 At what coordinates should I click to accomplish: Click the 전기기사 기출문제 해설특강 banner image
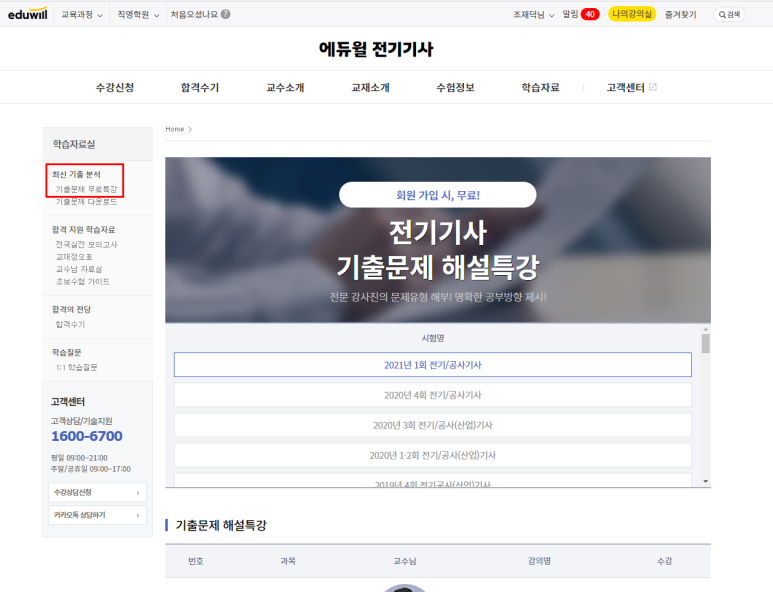click(438, 240)
